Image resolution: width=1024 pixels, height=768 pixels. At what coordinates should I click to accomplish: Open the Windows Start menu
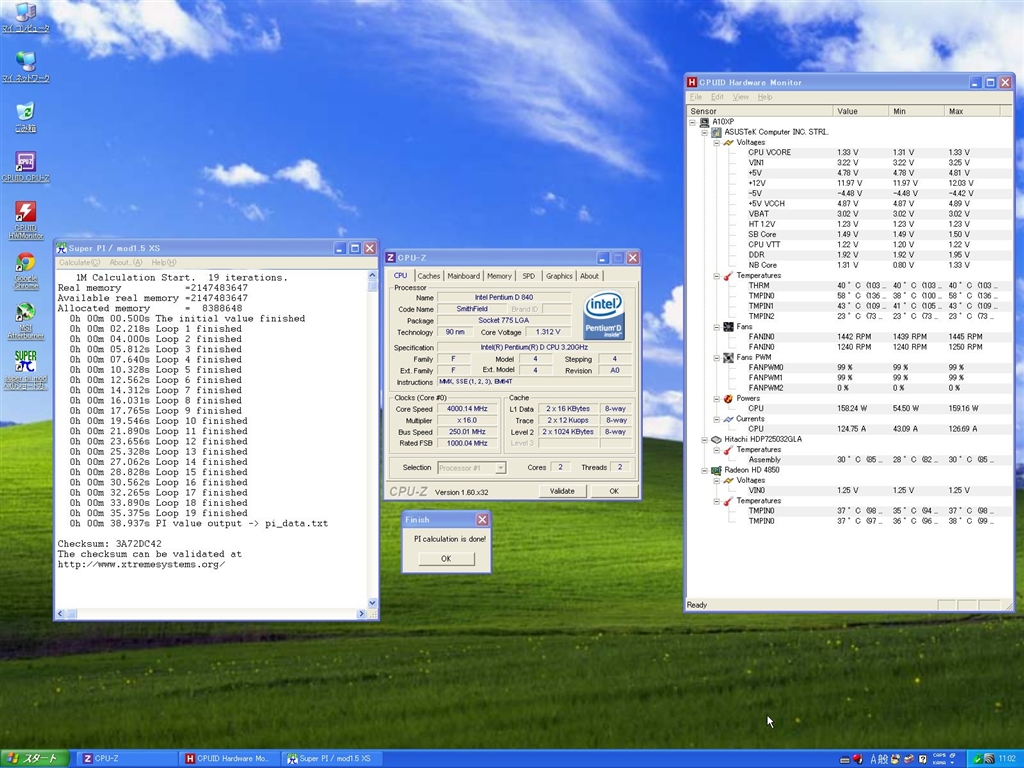coord(35,759)
